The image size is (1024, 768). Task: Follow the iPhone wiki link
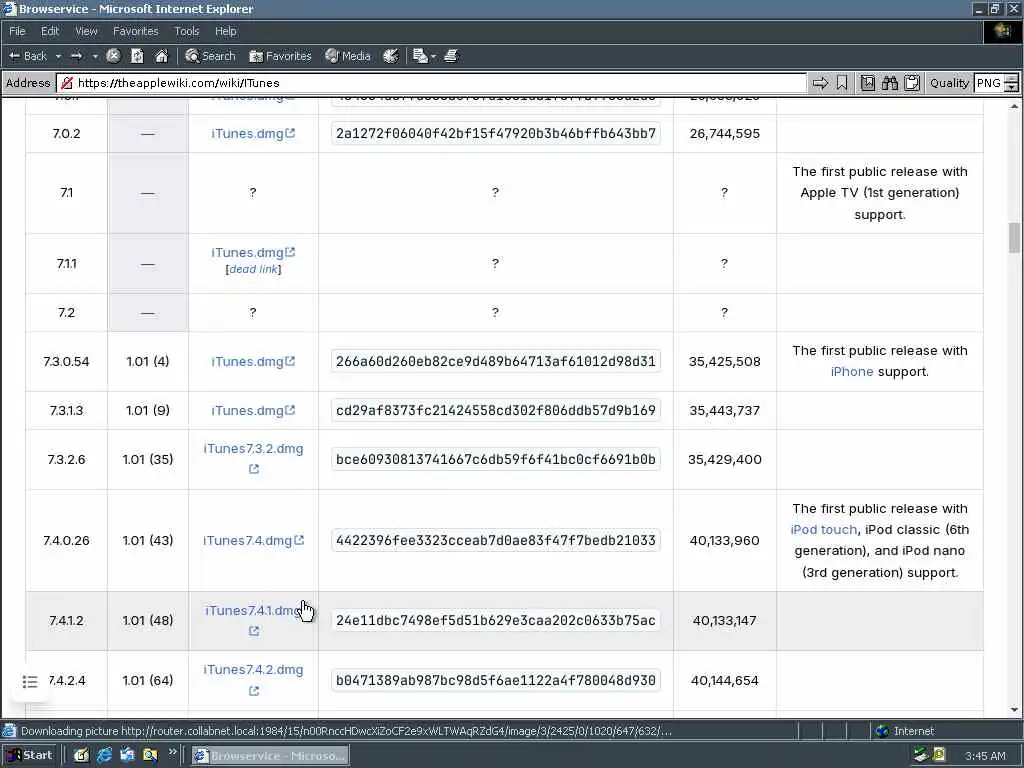coord(852,372)
